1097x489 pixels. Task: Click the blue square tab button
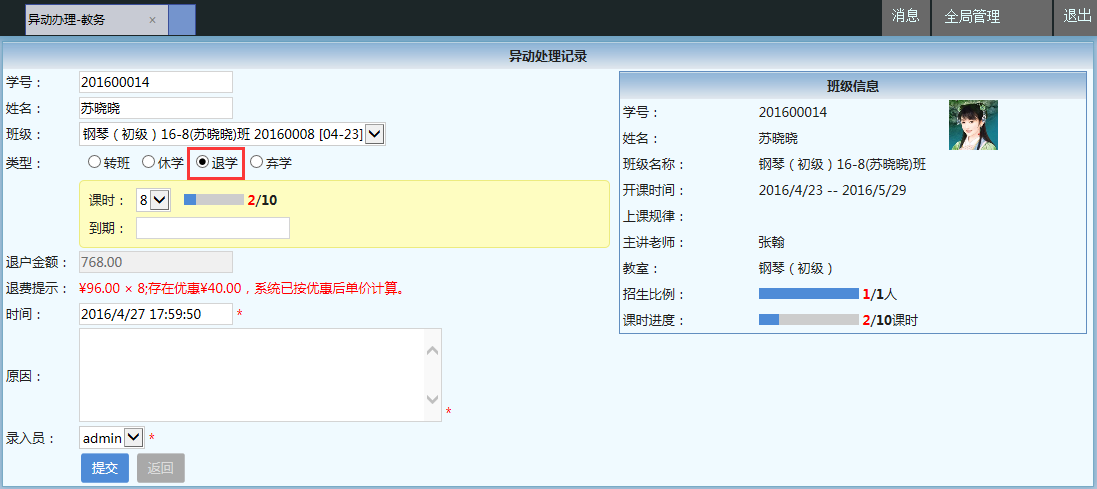tap(182, 20)
